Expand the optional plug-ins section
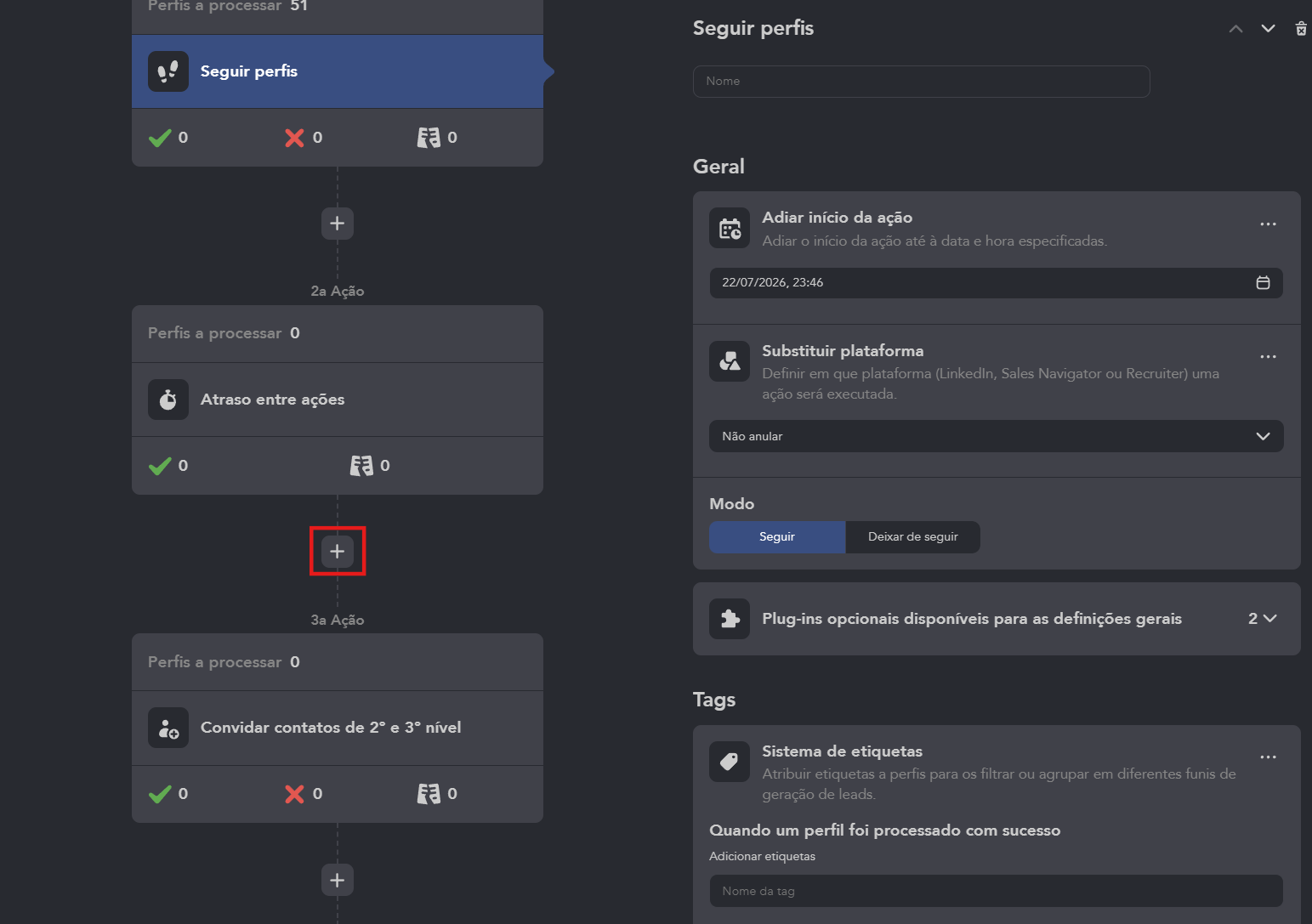1312x924 pixels. [1263, 619]
